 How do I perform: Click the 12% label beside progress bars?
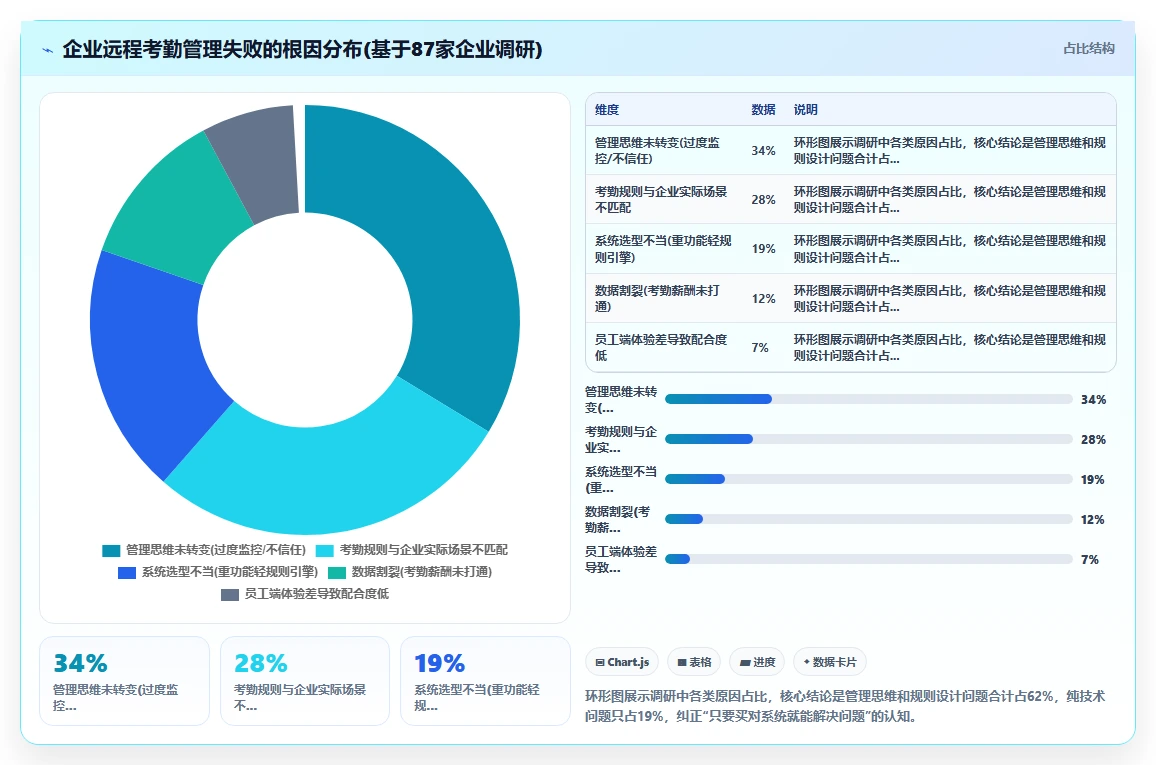pos(1093,520)
